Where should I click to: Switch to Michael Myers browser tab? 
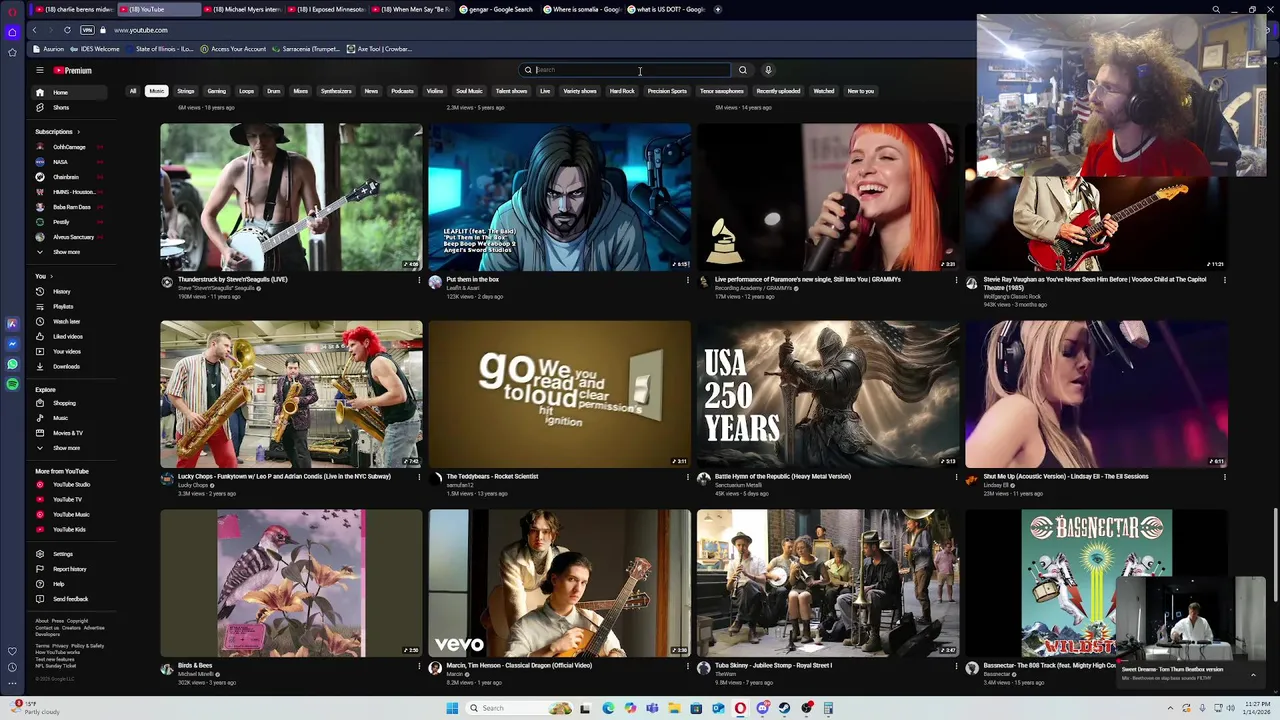pos(244,9)
